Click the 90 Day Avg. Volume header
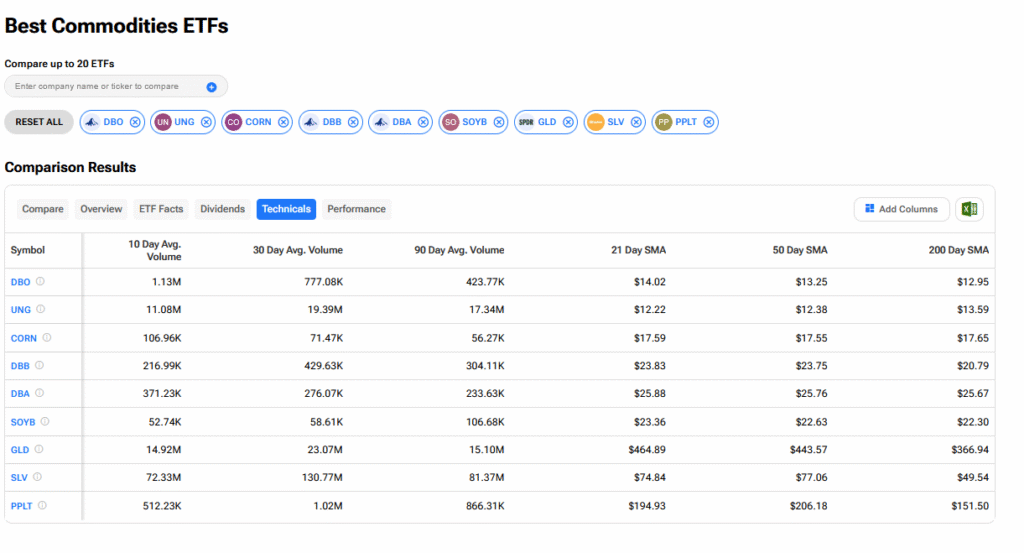1024x553 pixels. (x=459, y=250)
